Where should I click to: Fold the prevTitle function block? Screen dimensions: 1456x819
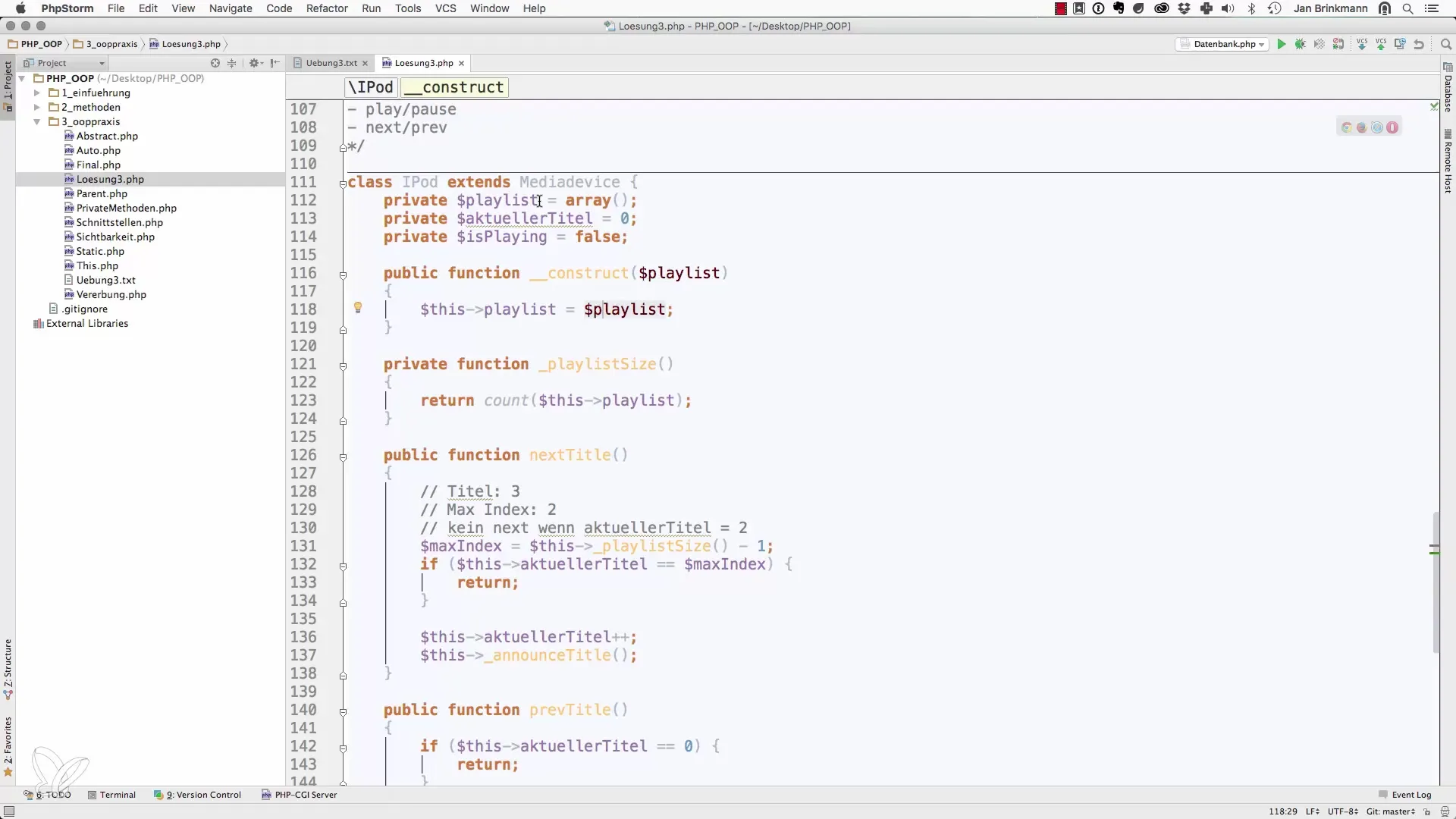(343, 711)
